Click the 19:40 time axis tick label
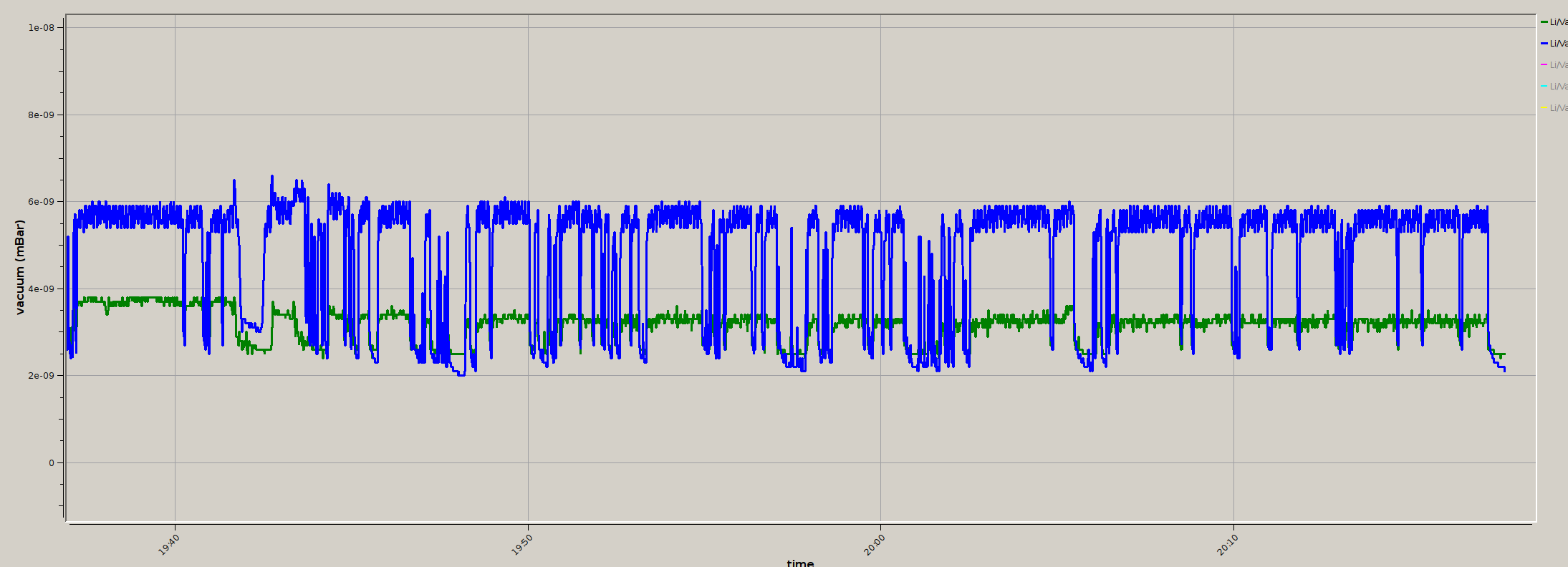1568x567 pixels. pyautogui.click(x=169, y=545)
